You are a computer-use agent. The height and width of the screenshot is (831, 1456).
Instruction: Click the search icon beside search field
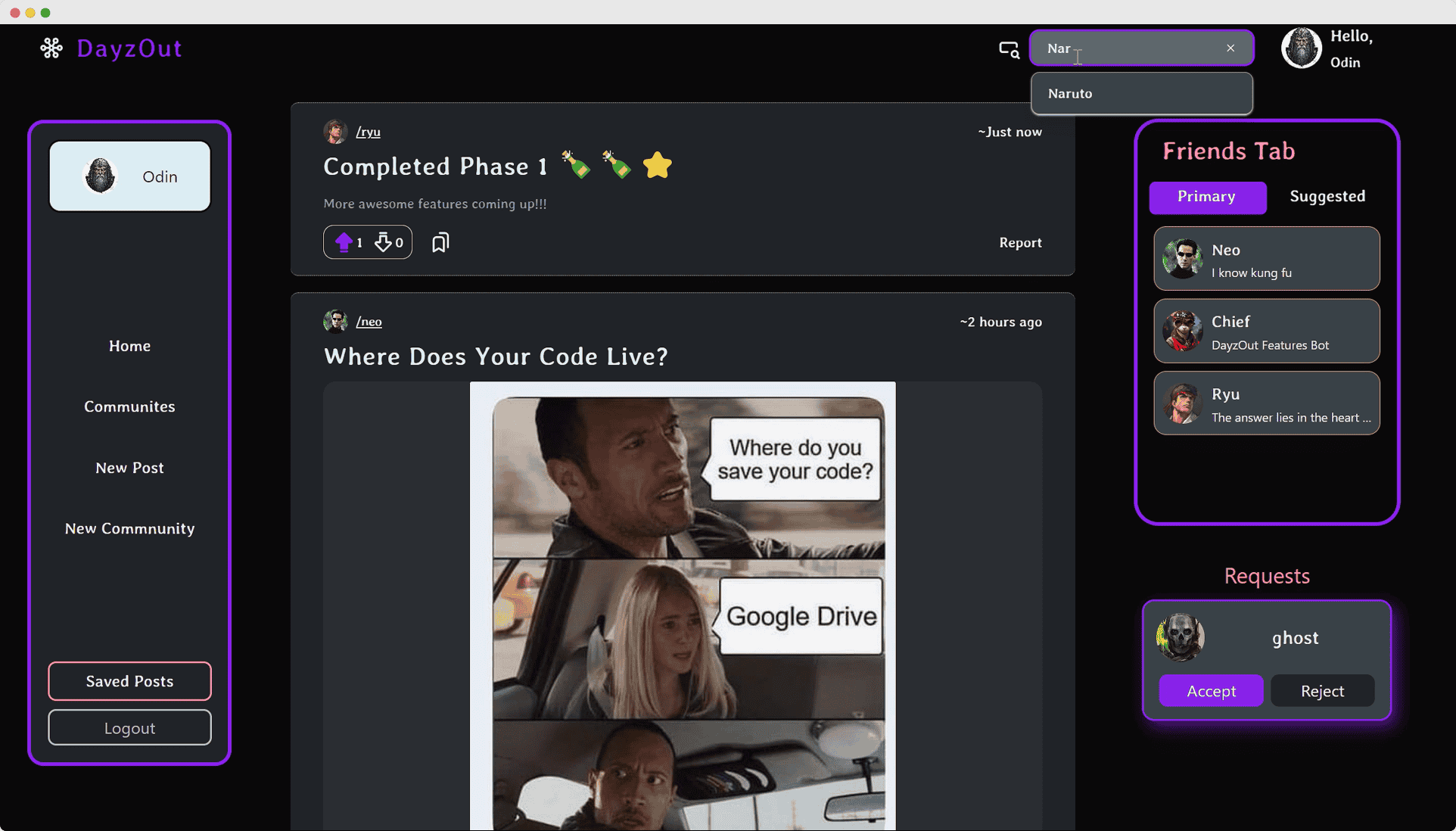tap(1009, 49)
